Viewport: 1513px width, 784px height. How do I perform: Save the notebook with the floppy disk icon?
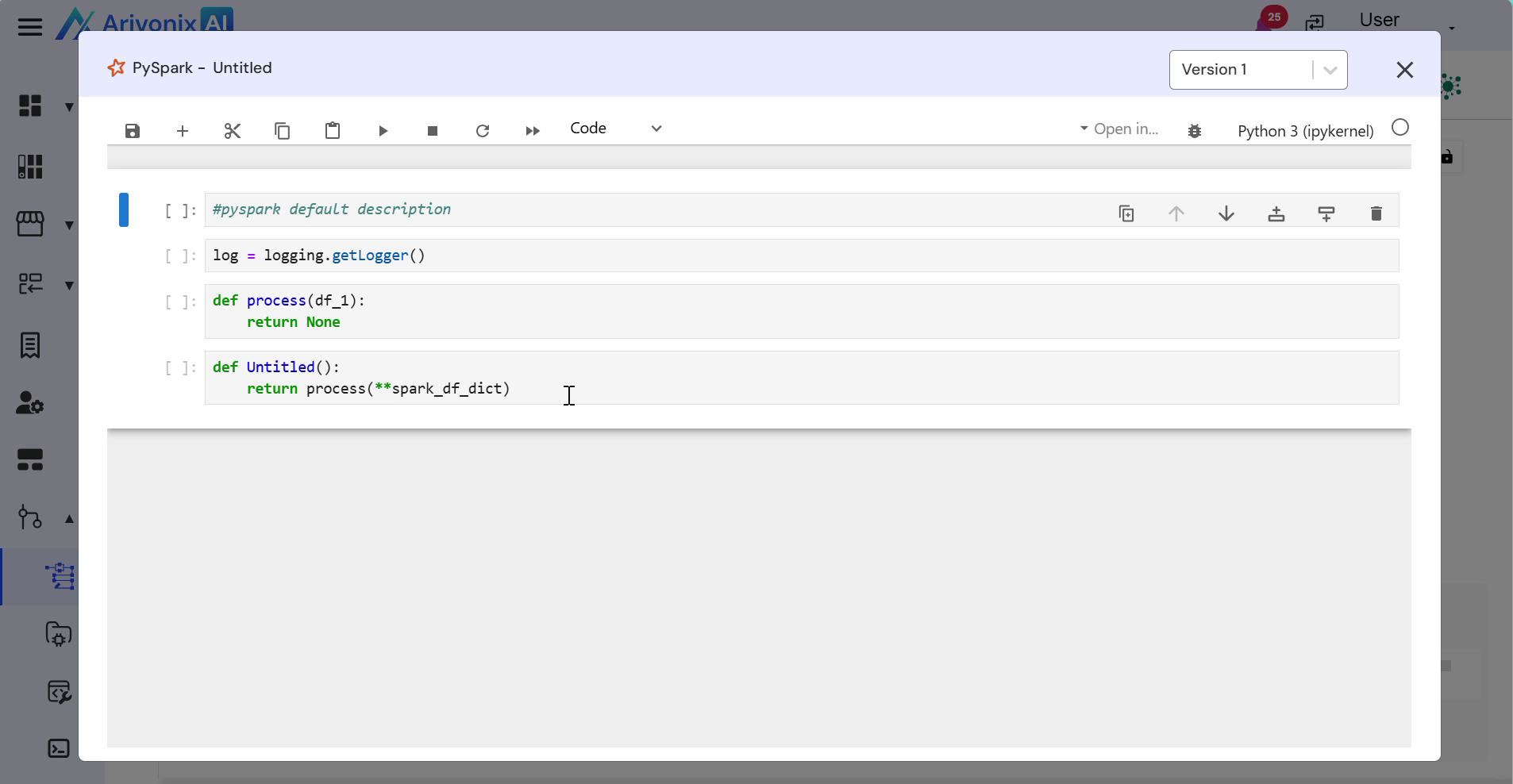pyautogui.click(x=133, y=131)
